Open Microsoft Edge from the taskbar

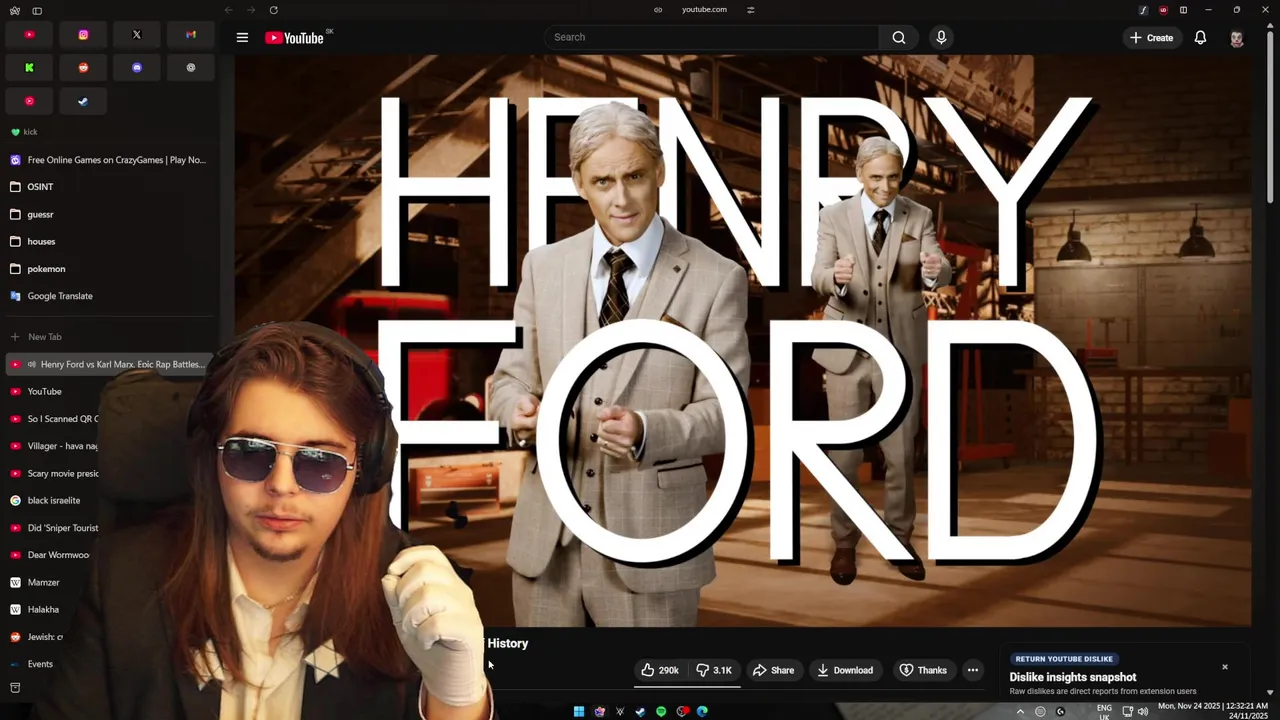pyautogui.click(x=702, y=712)
